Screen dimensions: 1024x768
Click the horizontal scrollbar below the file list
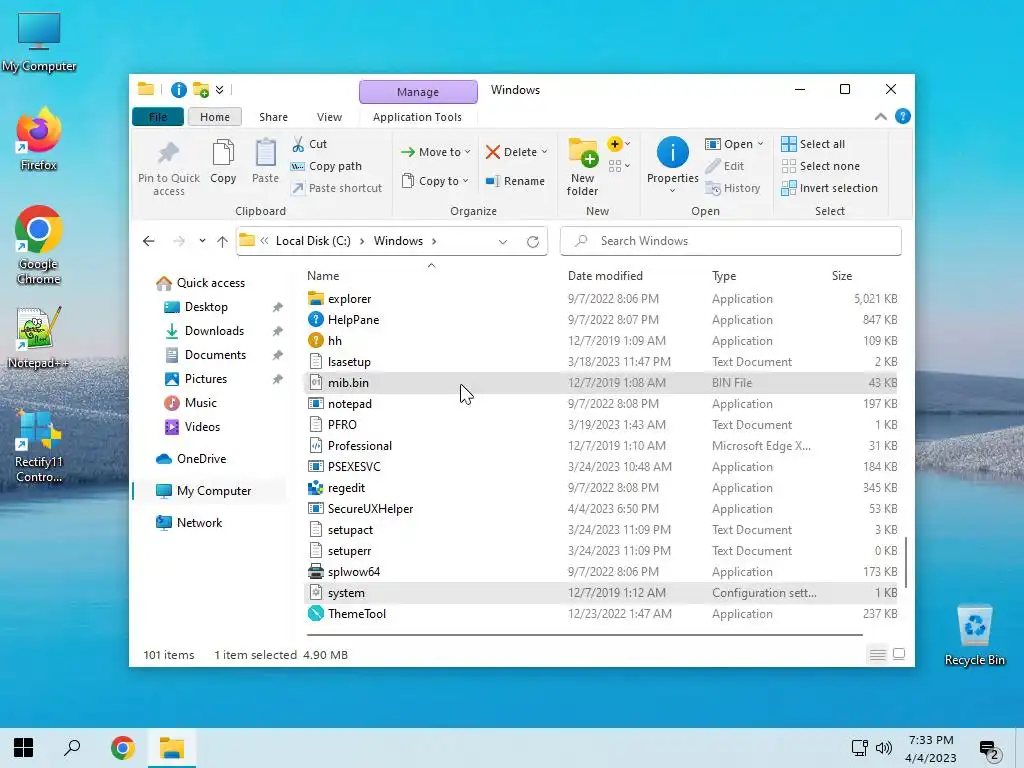click(x=584, y=634)
